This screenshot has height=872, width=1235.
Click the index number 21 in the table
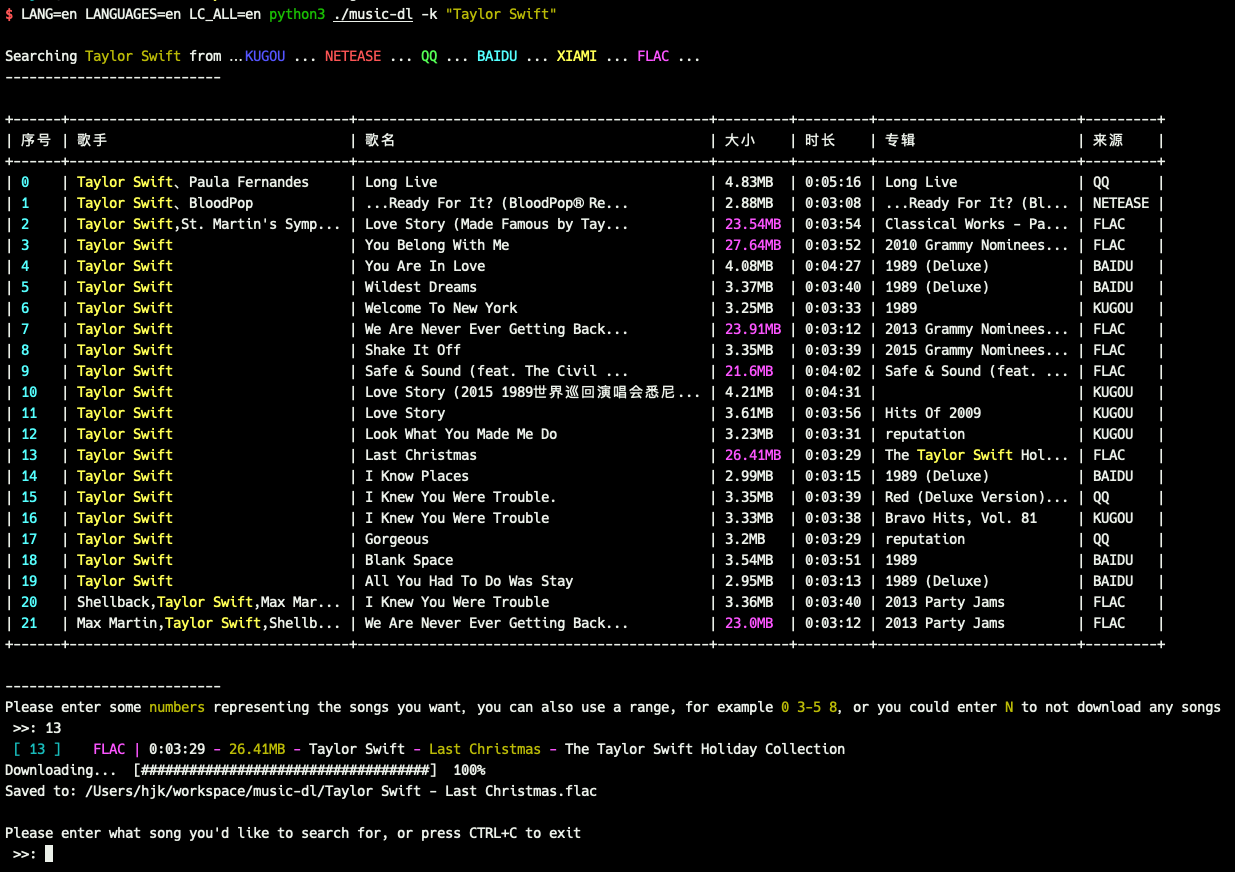coord(29,623)
